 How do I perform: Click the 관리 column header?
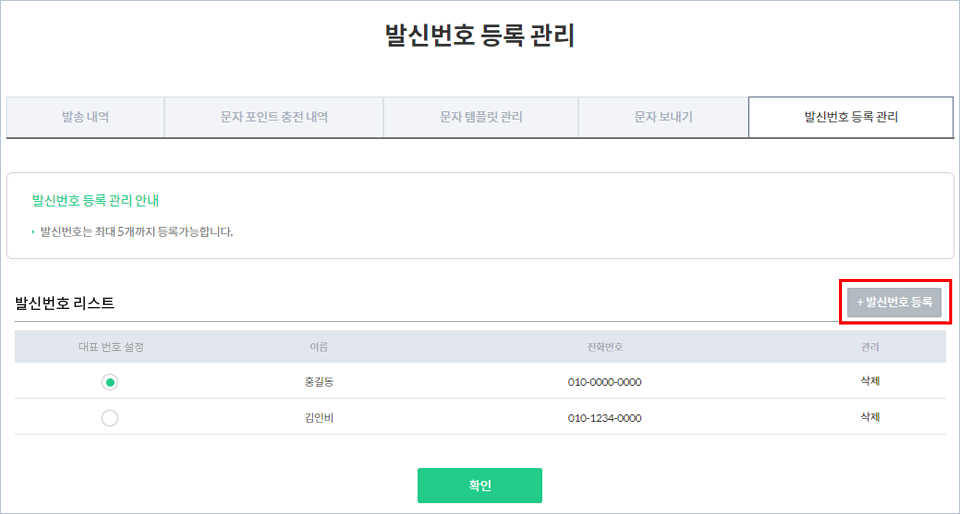click(870, 347)
